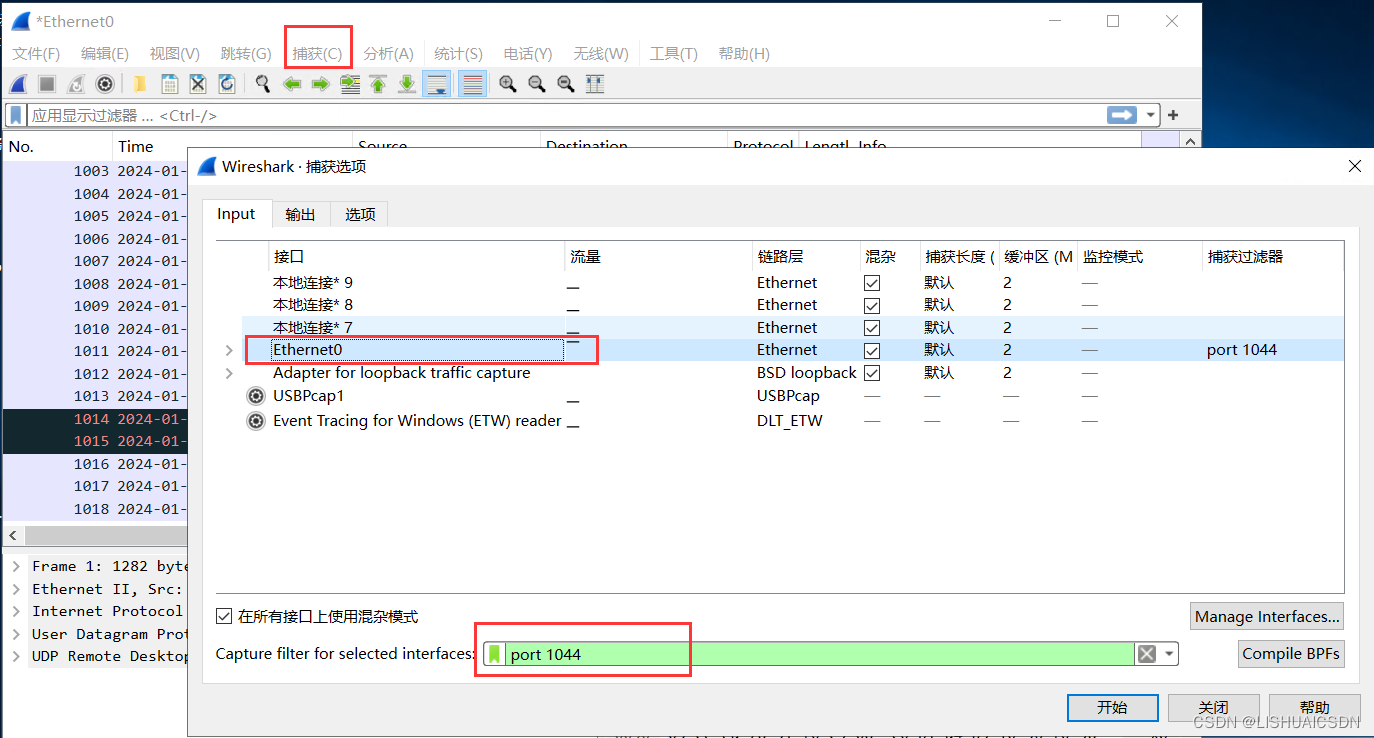Image resolution: width=1374 pixels, height=738 pixels.
Task: Uncheck 在所有接口上使用混杂模式
Action: pyautogui.click(x=225, y=617)
